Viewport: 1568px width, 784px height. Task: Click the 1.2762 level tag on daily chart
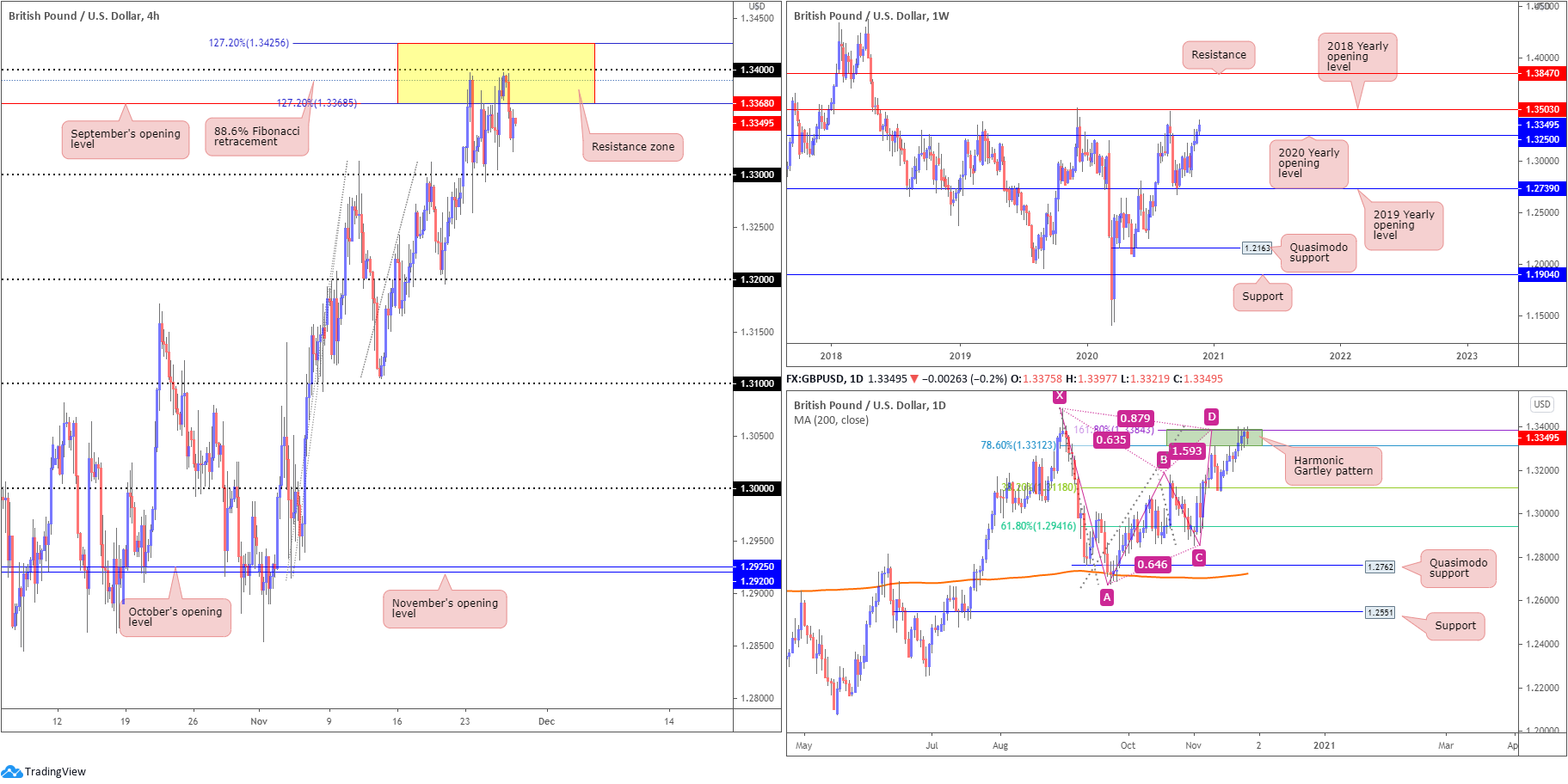pos(1380,567)
